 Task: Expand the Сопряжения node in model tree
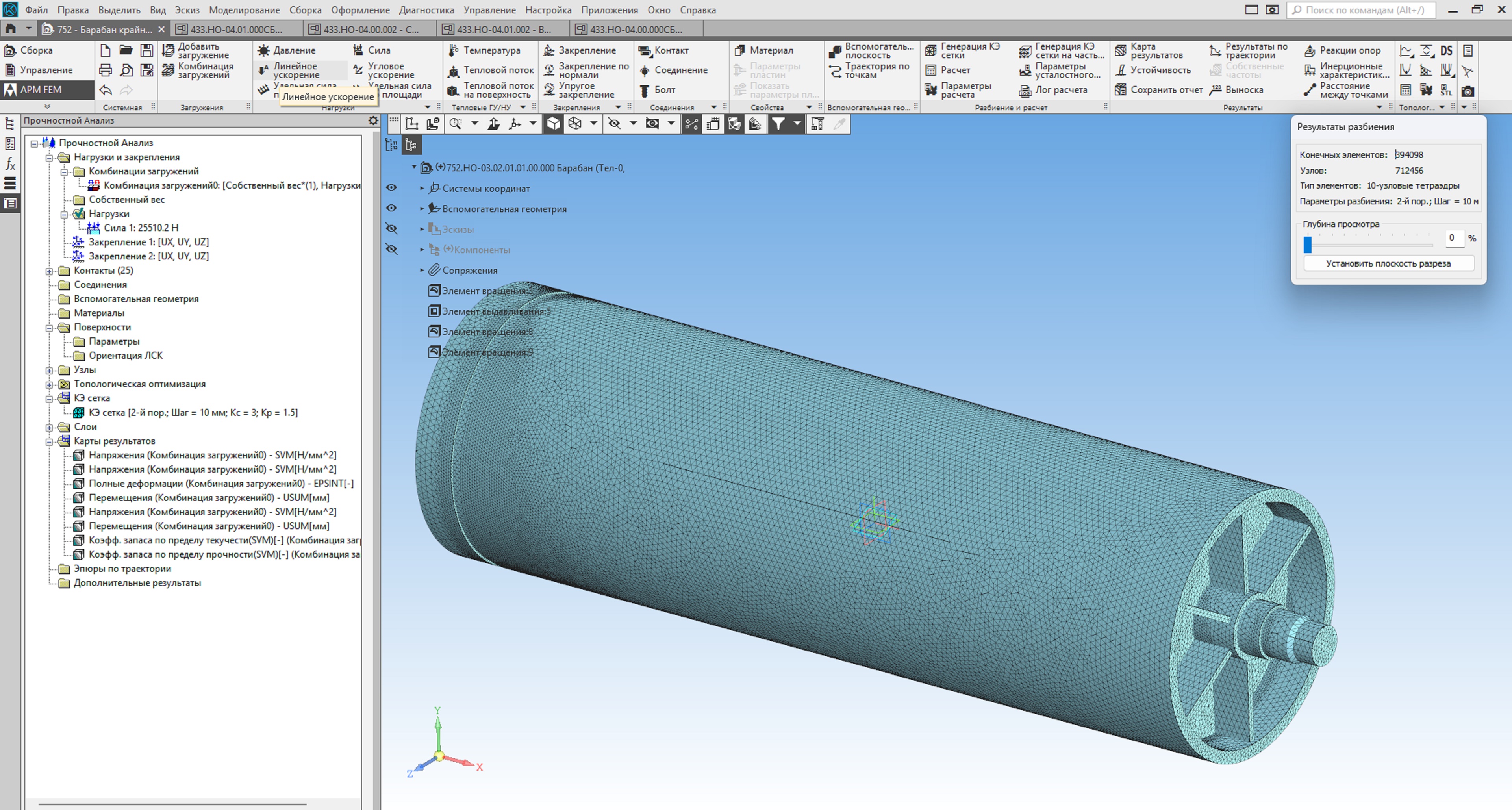point(421,270)
